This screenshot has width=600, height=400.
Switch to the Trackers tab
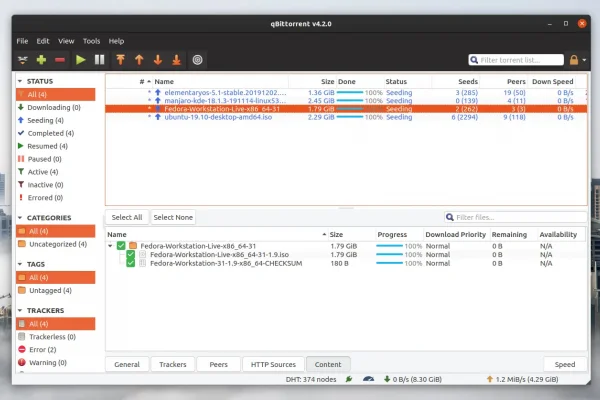point(173,365)
